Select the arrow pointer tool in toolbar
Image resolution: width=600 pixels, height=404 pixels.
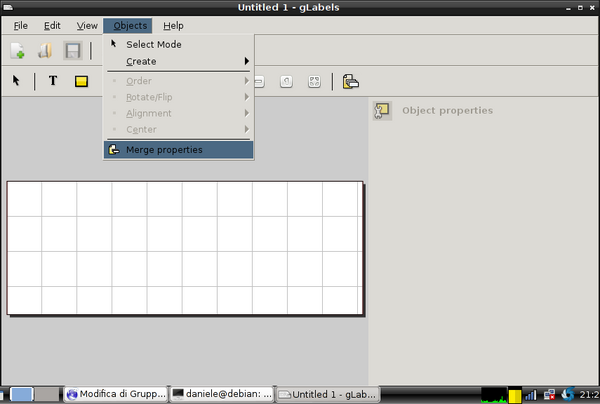(17, 81)
